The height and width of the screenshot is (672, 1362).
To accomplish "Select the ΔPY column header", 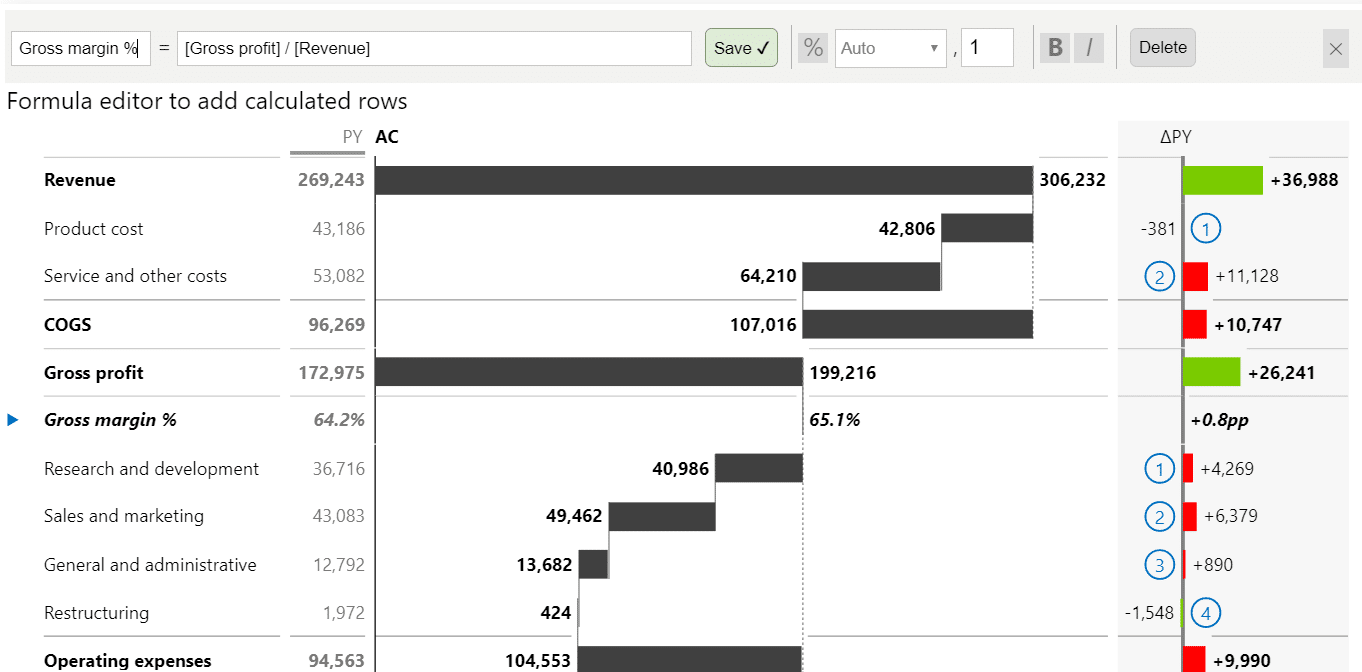I will [1175, 137].
